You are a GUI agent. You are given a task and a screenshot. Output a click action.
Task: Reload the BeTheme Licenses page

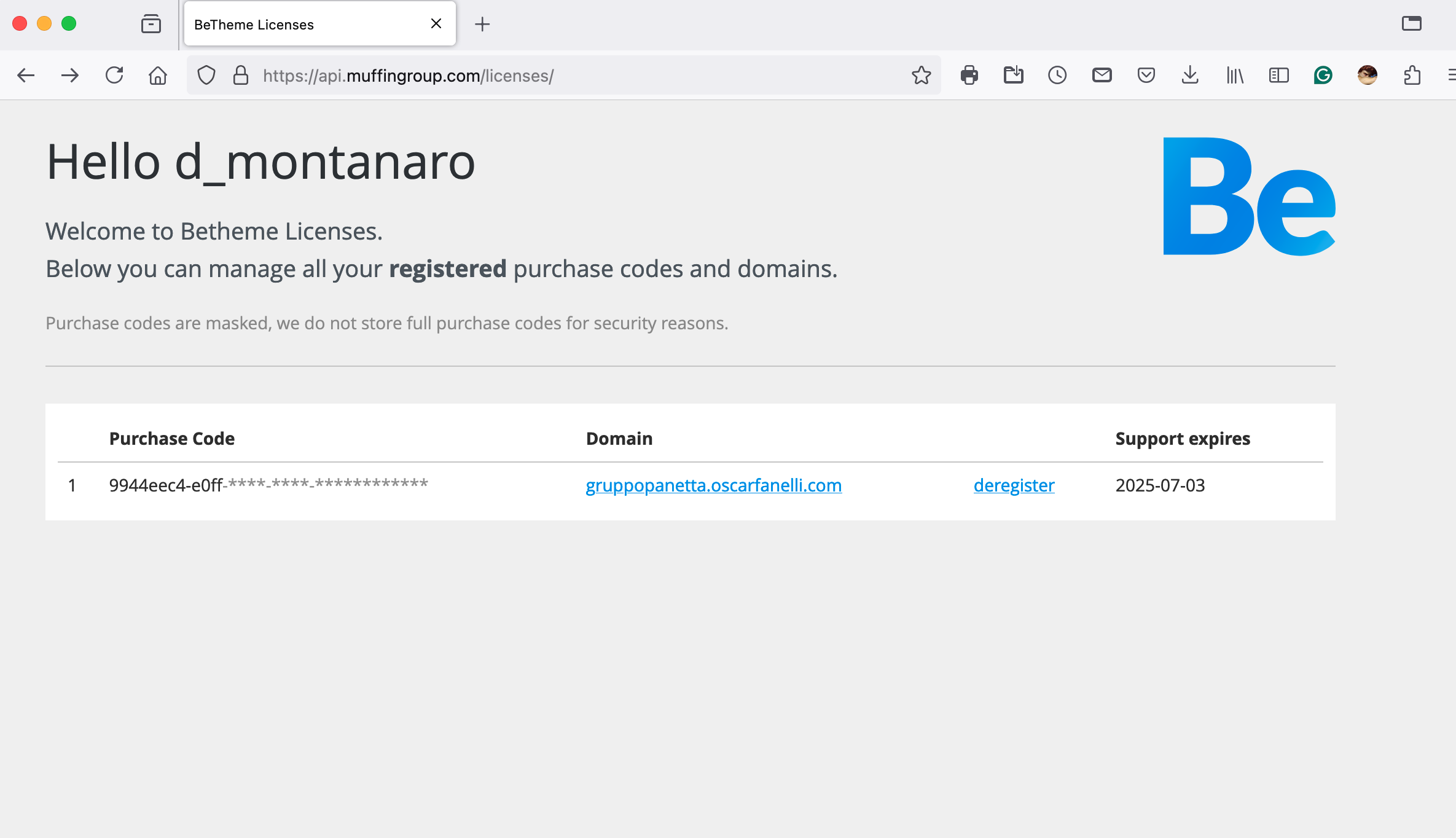pyautogui.click(x=114, y=76)
